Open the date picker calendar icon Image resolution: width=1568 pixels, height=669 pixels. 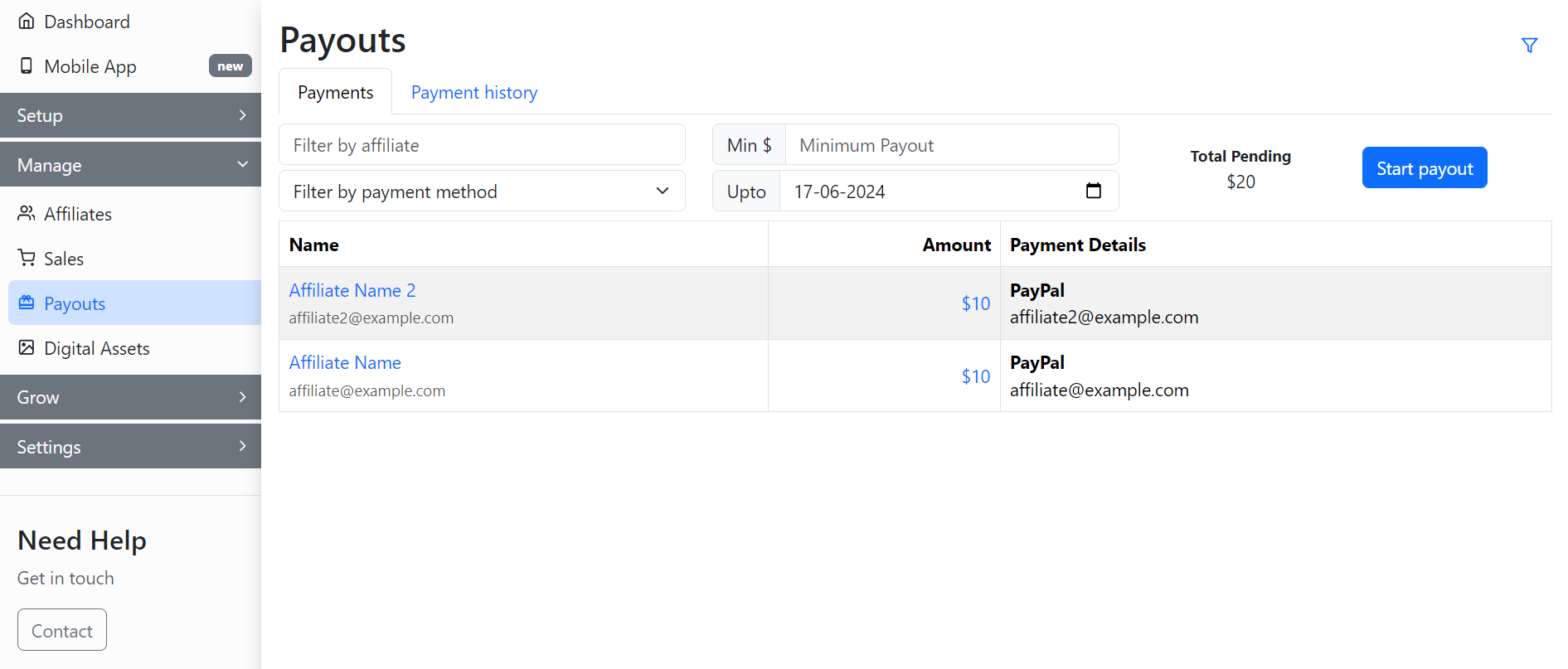[x=1093, y=191]
